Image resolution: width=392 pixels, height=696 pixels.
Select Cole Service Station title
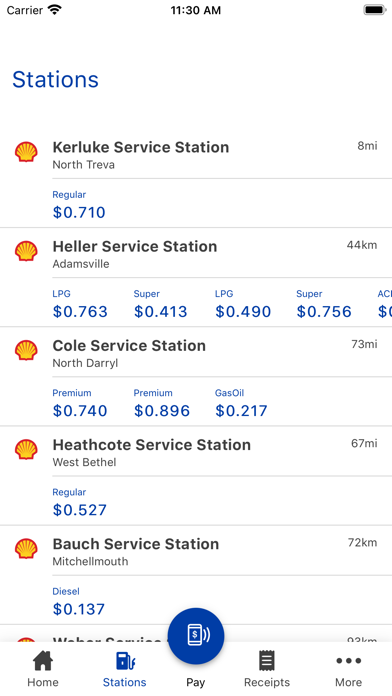[129, 346]
